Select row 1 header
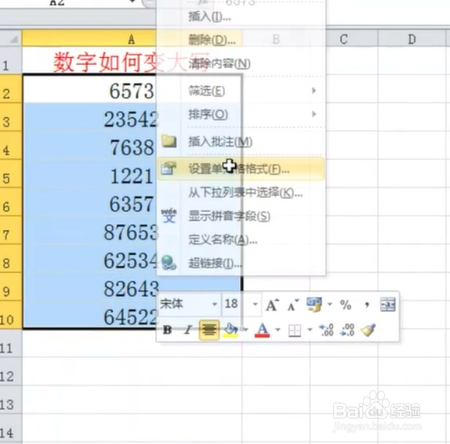 click(11, 60)
